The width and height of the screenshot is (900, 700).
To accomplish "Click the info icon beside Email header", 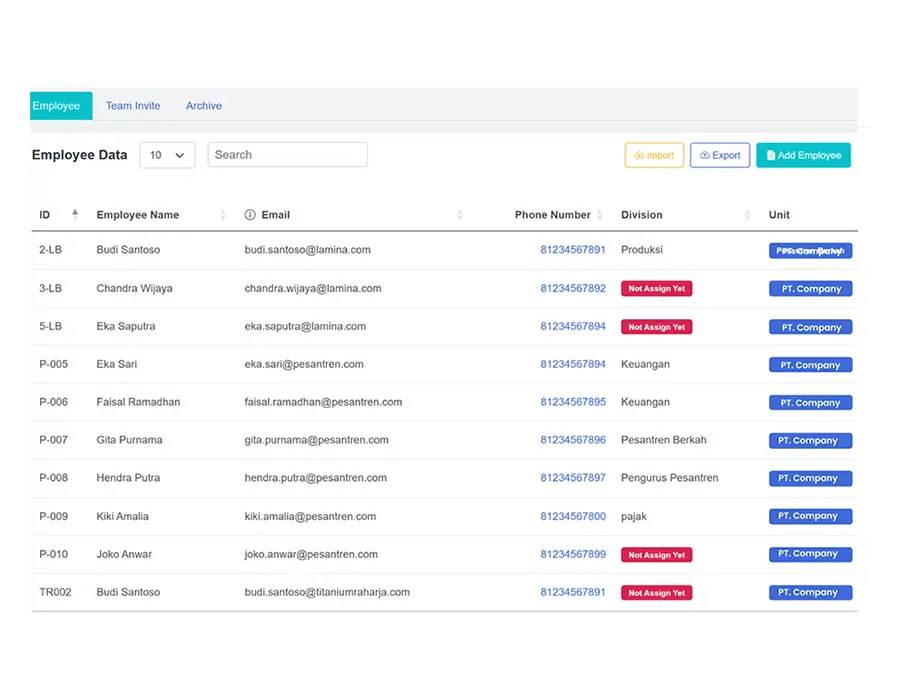I will [x=250, y=215].
